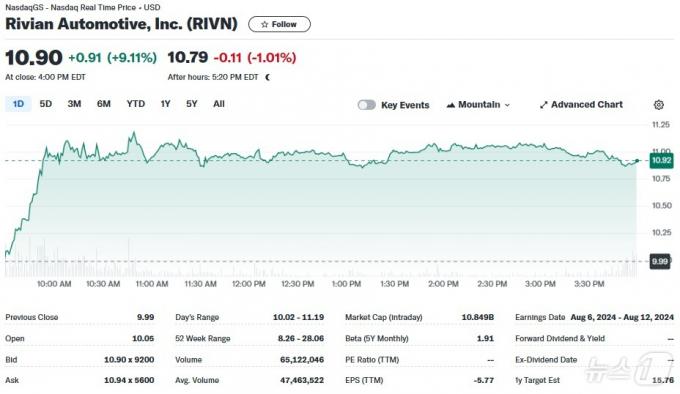Open chart settings gear icon

(658, 104)
